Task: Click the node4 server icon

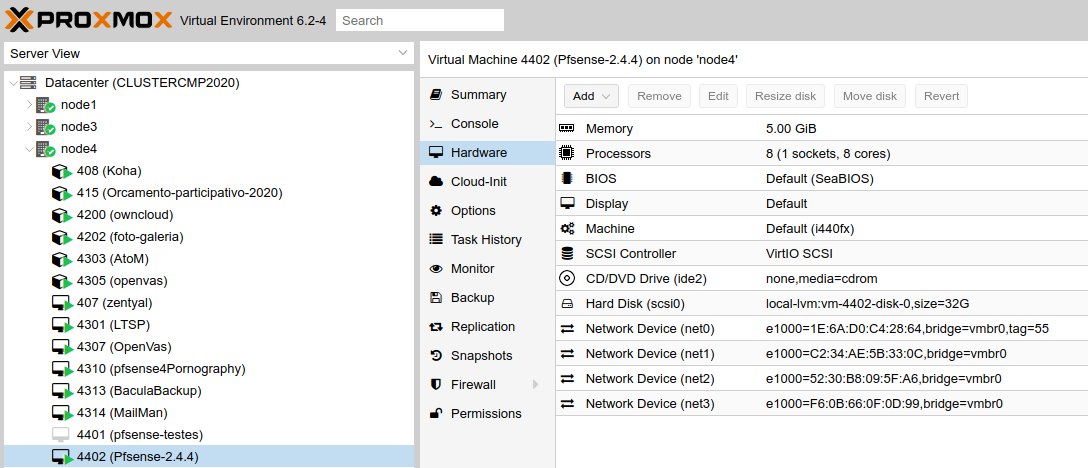Action: (x=46, y=149)
